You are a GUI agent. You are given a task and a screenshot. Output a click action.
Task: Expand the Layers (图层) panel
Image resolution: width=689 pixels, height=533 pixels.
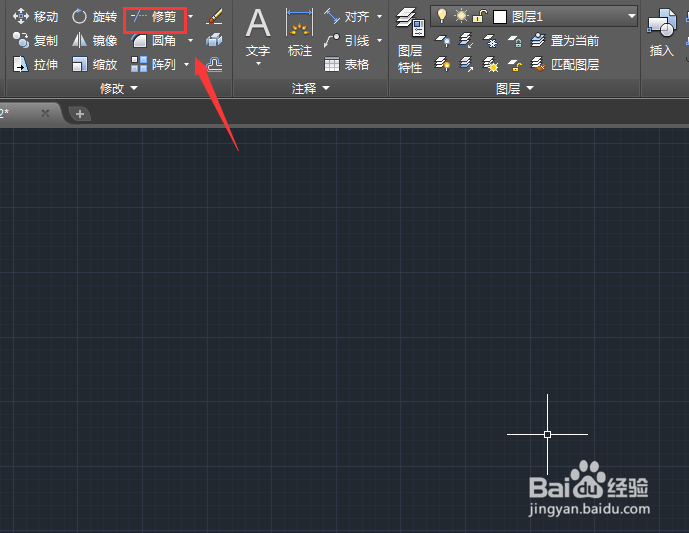click(x=515, y=88)
